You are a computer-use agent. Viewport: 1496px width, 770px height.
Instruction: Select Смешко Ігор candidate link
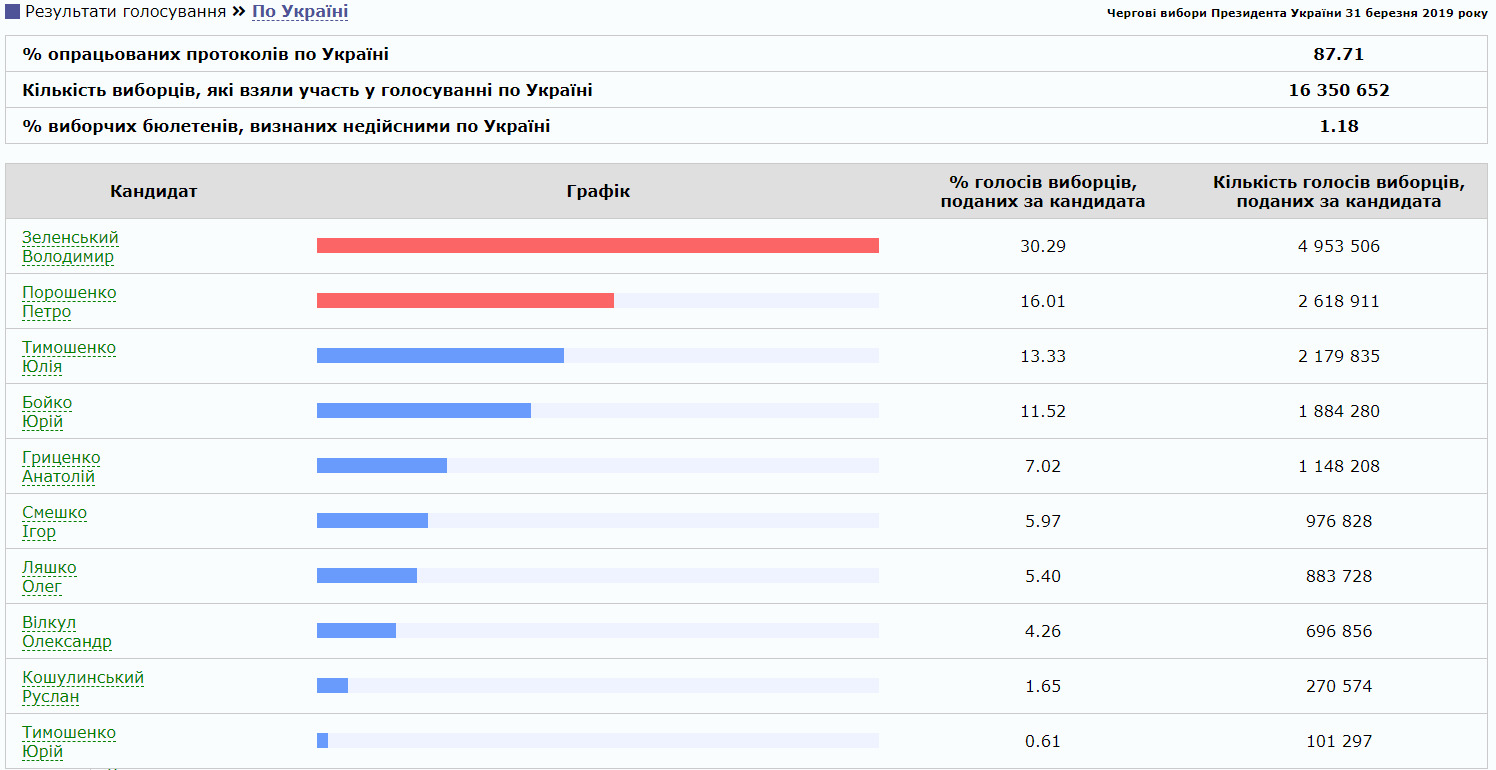54,522
